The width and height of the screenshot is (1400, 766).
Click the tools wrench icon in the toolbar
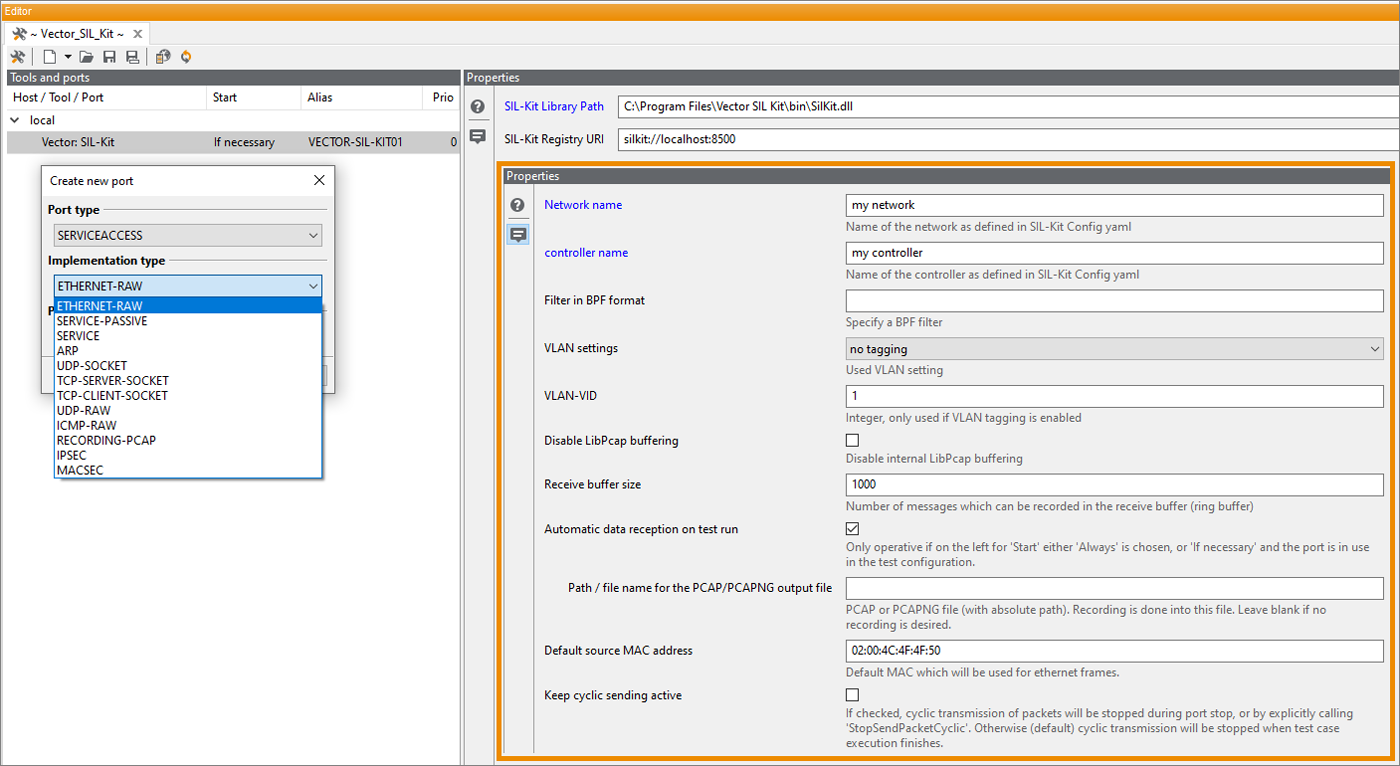[19, 57]
